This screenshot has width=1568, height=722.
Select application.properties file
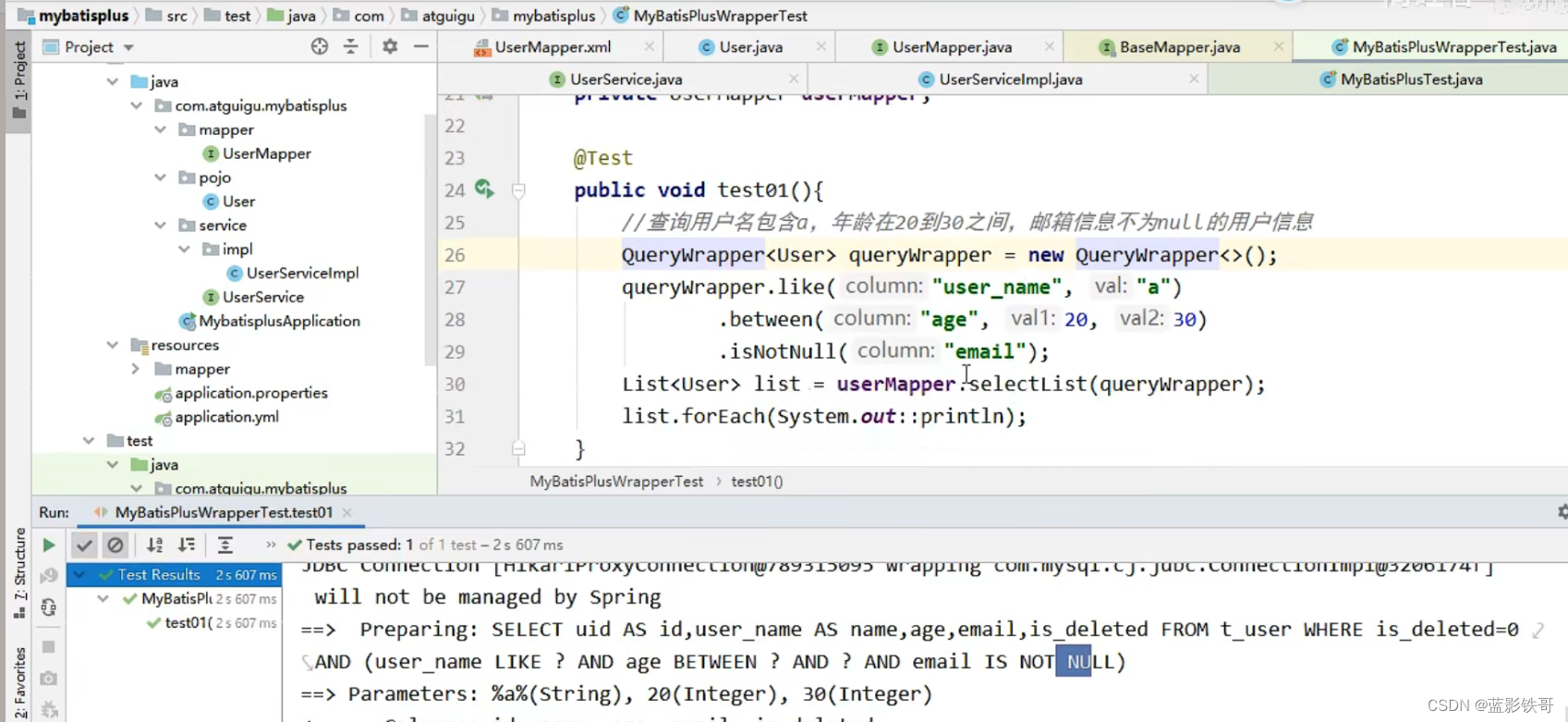pyautogui.click(x=251, y=393)
